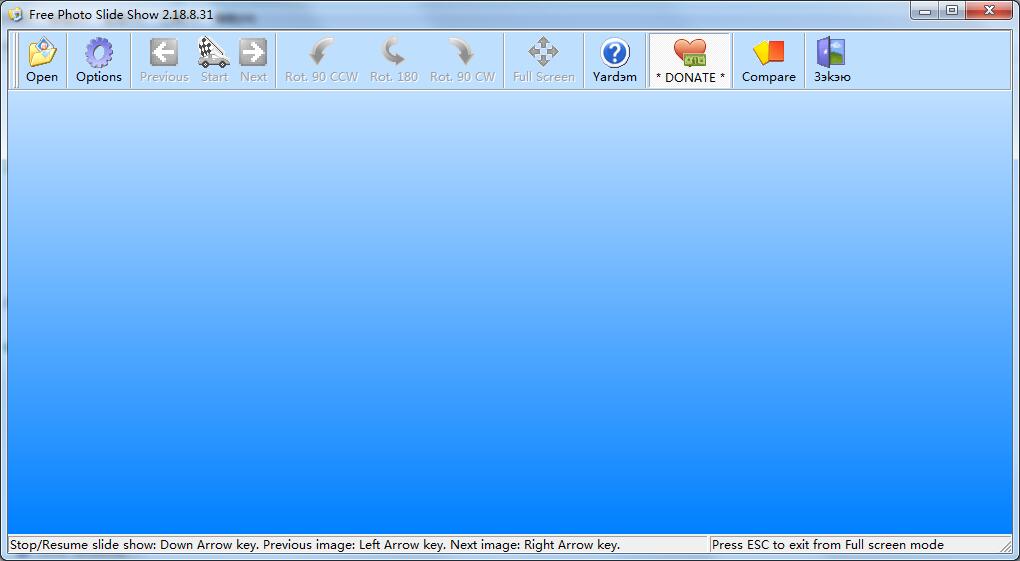Click the DONATE heart button

click(690, 61)
